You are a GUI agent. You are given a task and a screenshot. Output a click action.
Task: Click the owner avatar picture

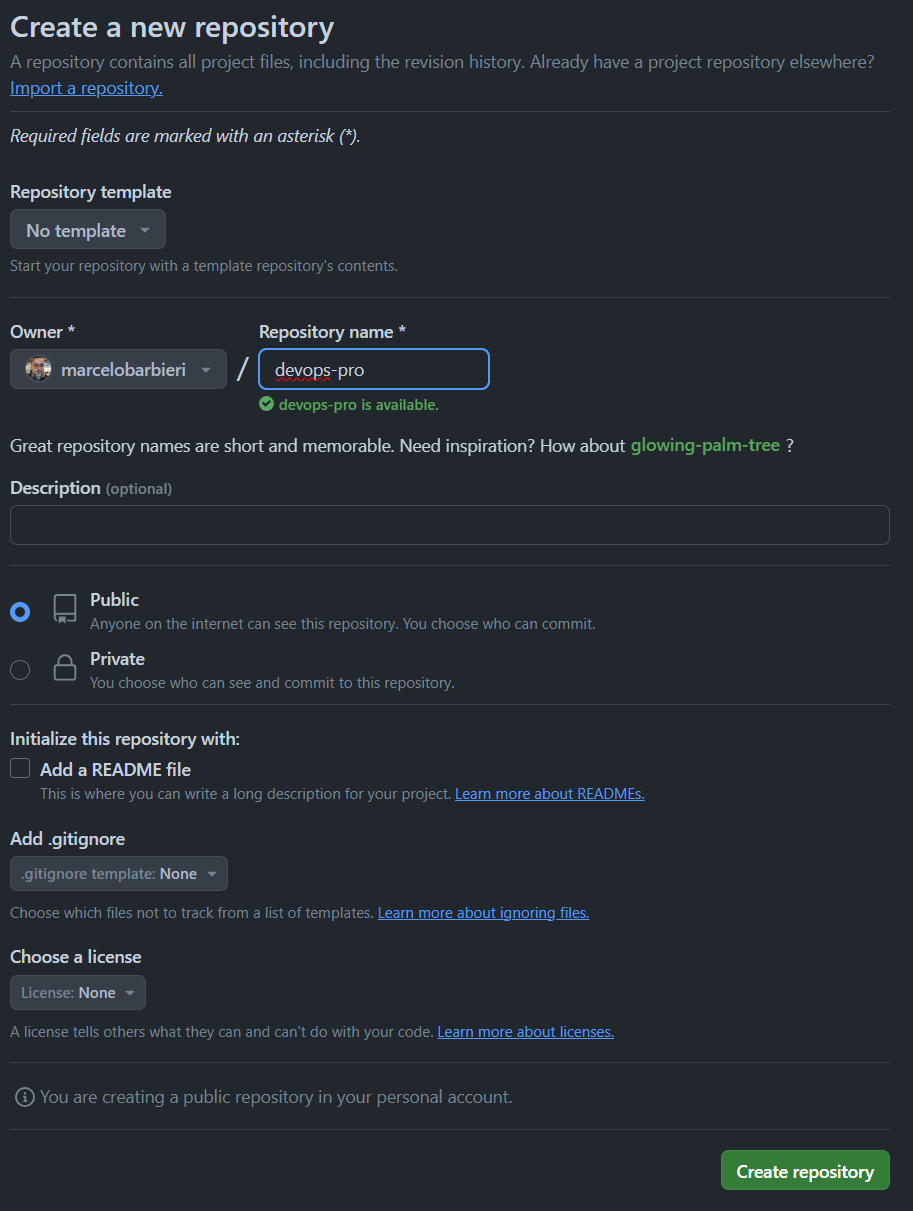[38, 370]
